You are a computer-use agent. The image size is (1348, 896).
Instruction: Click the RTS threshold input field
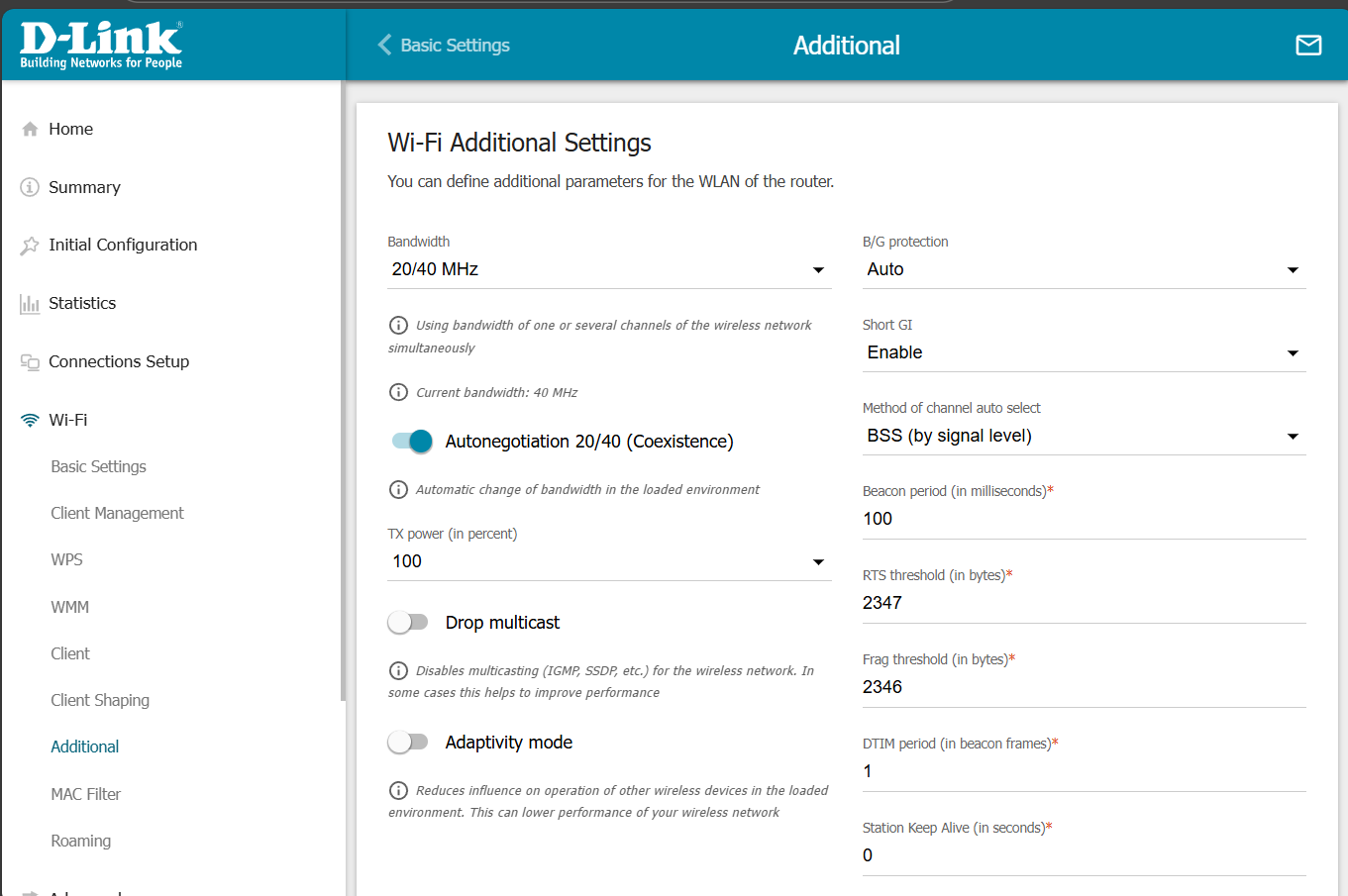click(1084, 603)
